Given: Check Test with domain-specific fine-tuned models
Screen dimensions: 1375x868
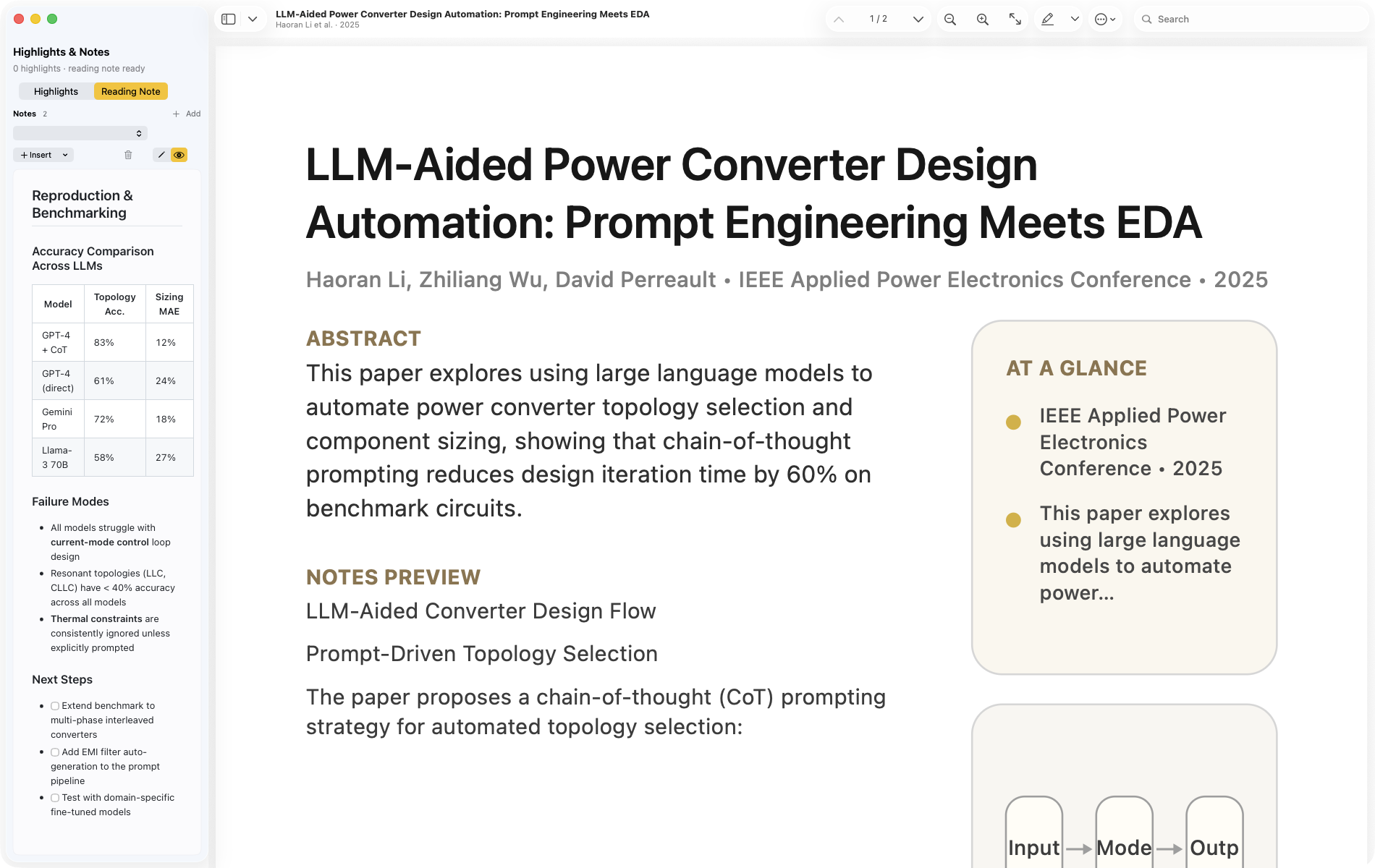Looking at the screenshot, I should click(55, 798).
